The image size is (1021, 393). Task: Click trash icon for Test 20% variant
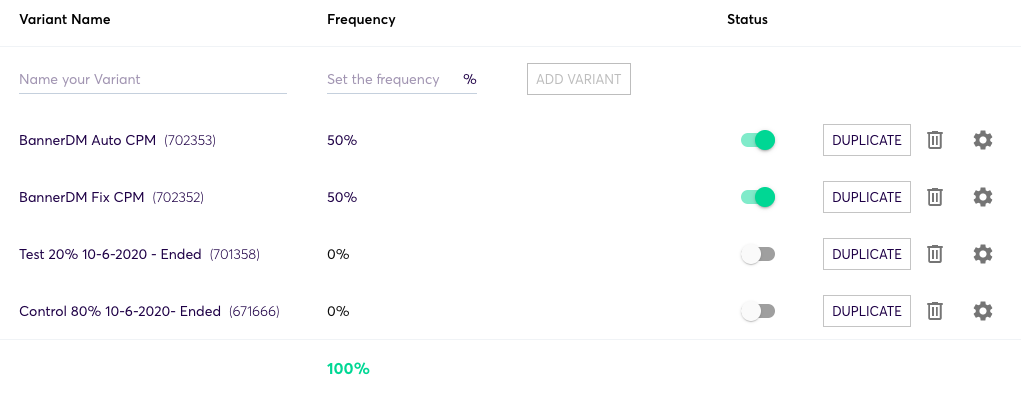(x=934, y=254)
